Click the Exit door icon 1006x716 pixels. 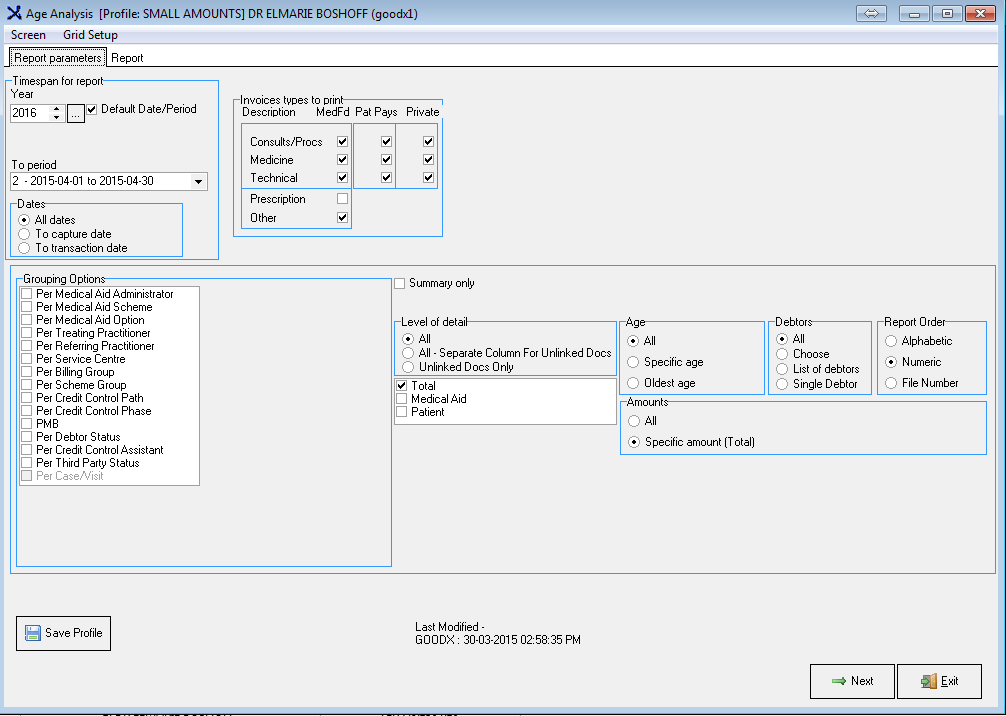coord(928,681)
